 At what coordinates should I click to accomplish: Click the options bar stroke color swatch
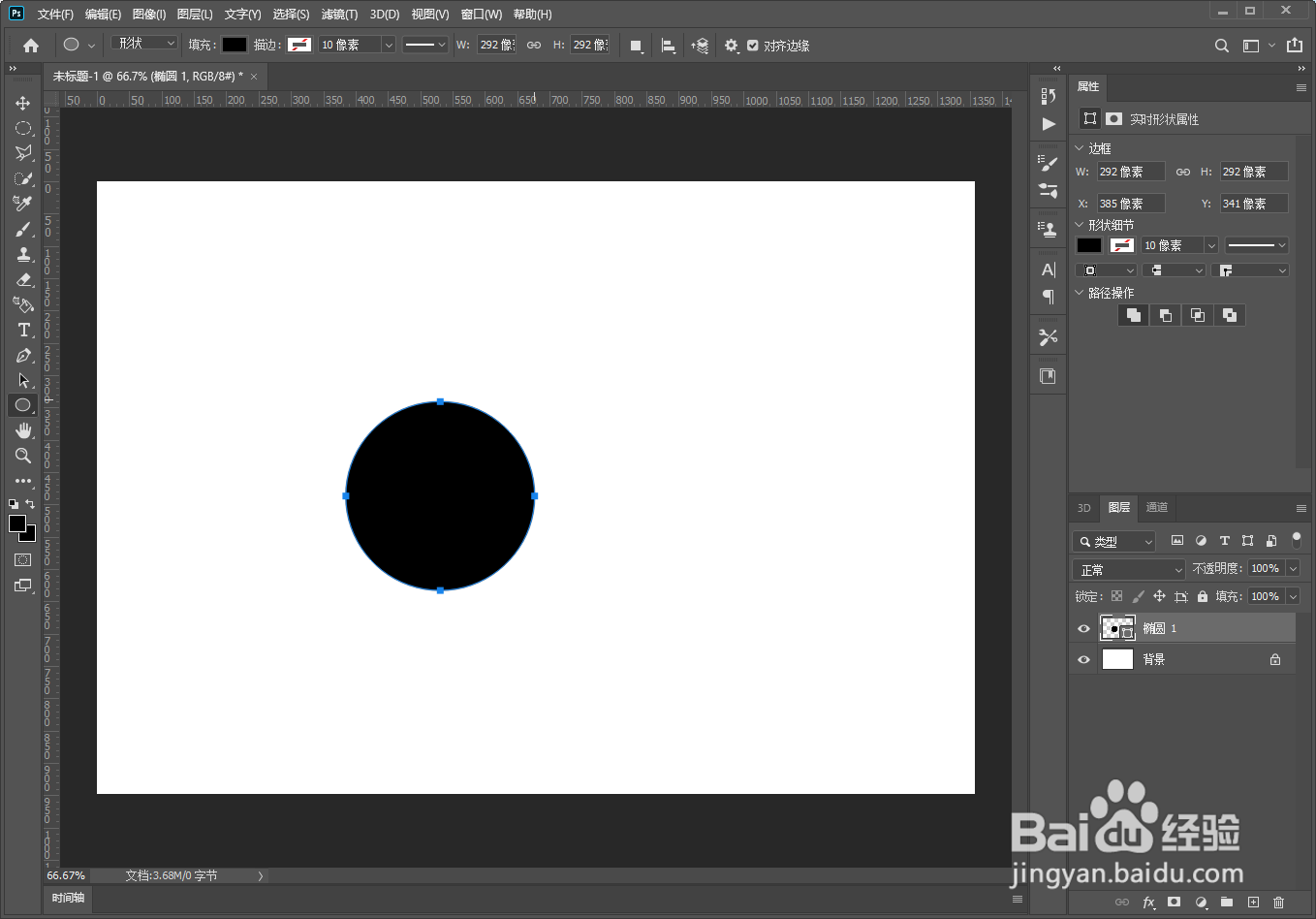point(299,45)
